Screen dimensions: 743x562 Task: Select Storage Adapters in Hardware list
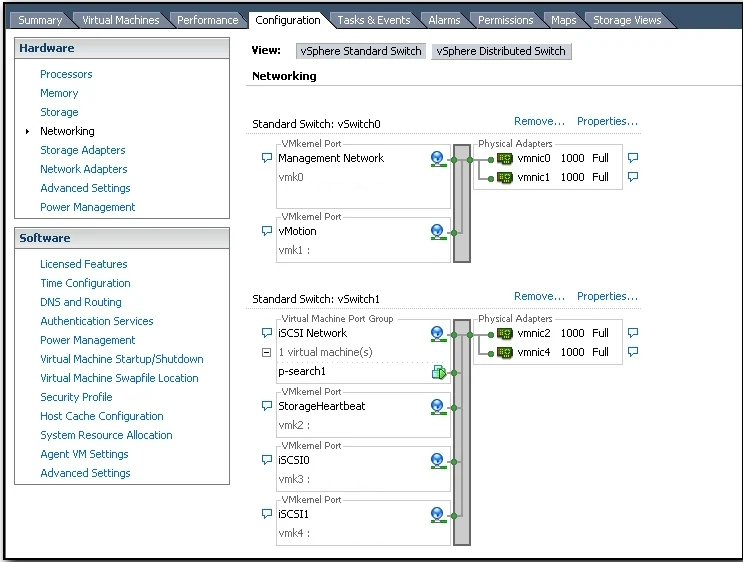tap(83, 150)
